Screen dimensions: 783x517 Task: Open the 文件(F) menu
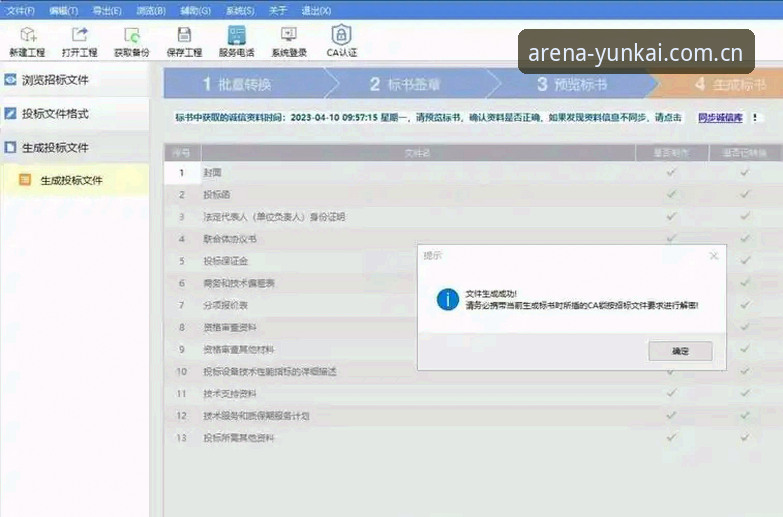point(20,10)
